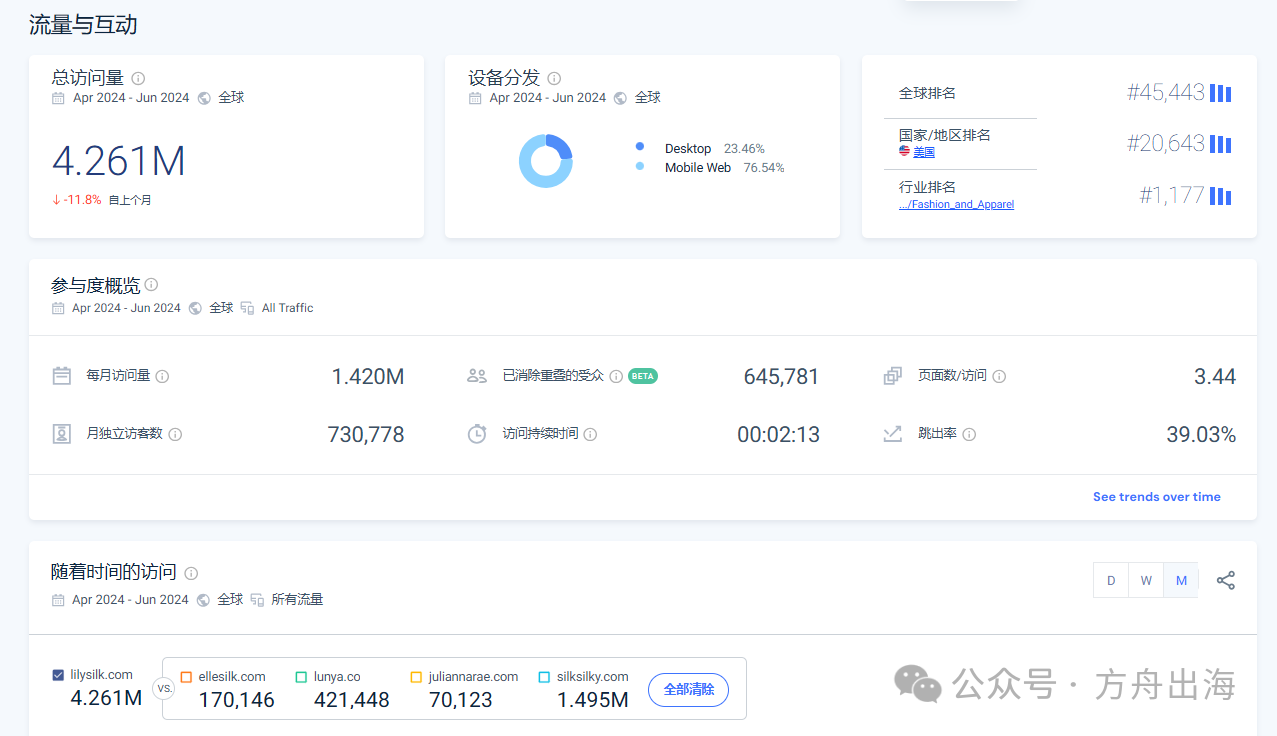
Task: Click info icon beside 页面数/访问
Action: (x=999, y=376)
